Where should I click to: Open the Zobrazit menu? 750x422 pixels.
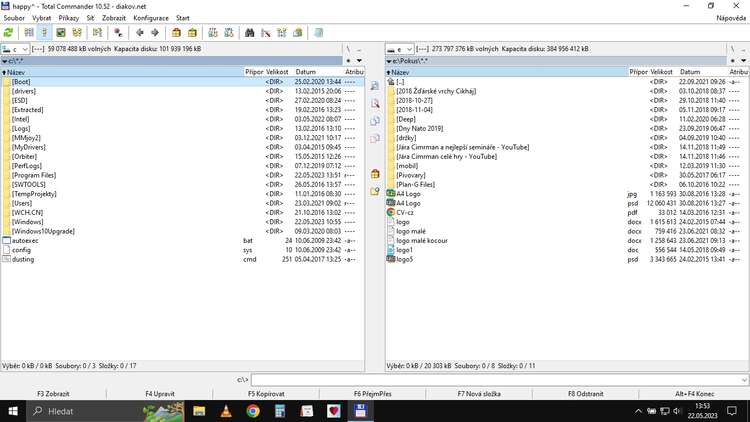[x=114, y=18]
